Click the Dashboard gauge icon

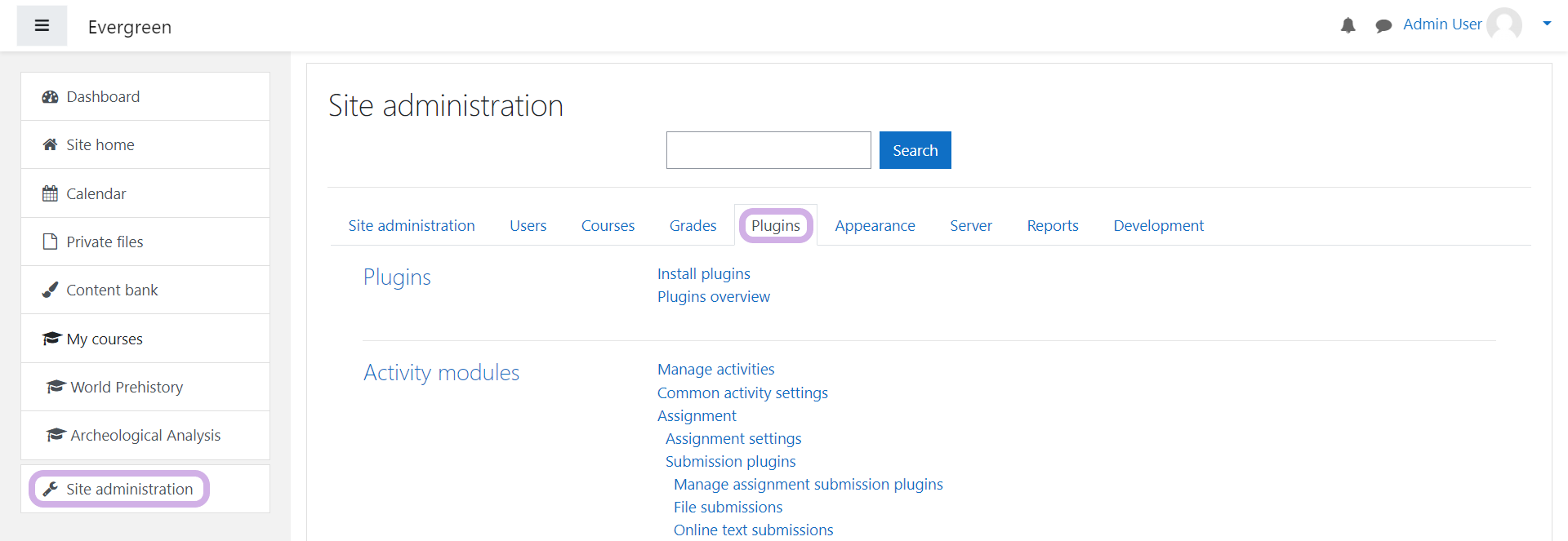click(x=50, y=97)
